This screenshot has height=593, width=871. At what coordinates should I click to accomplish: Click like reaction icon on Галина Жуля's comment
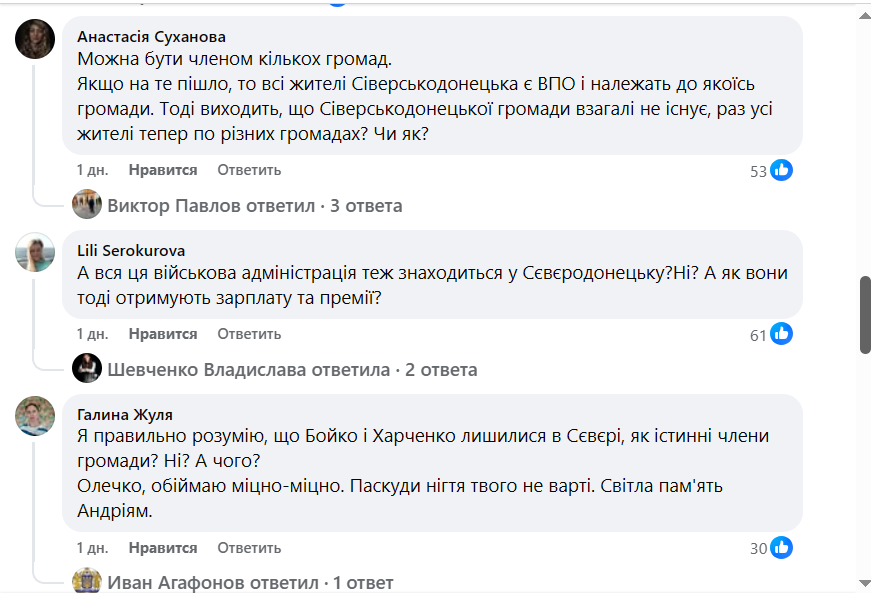(782, 547)
